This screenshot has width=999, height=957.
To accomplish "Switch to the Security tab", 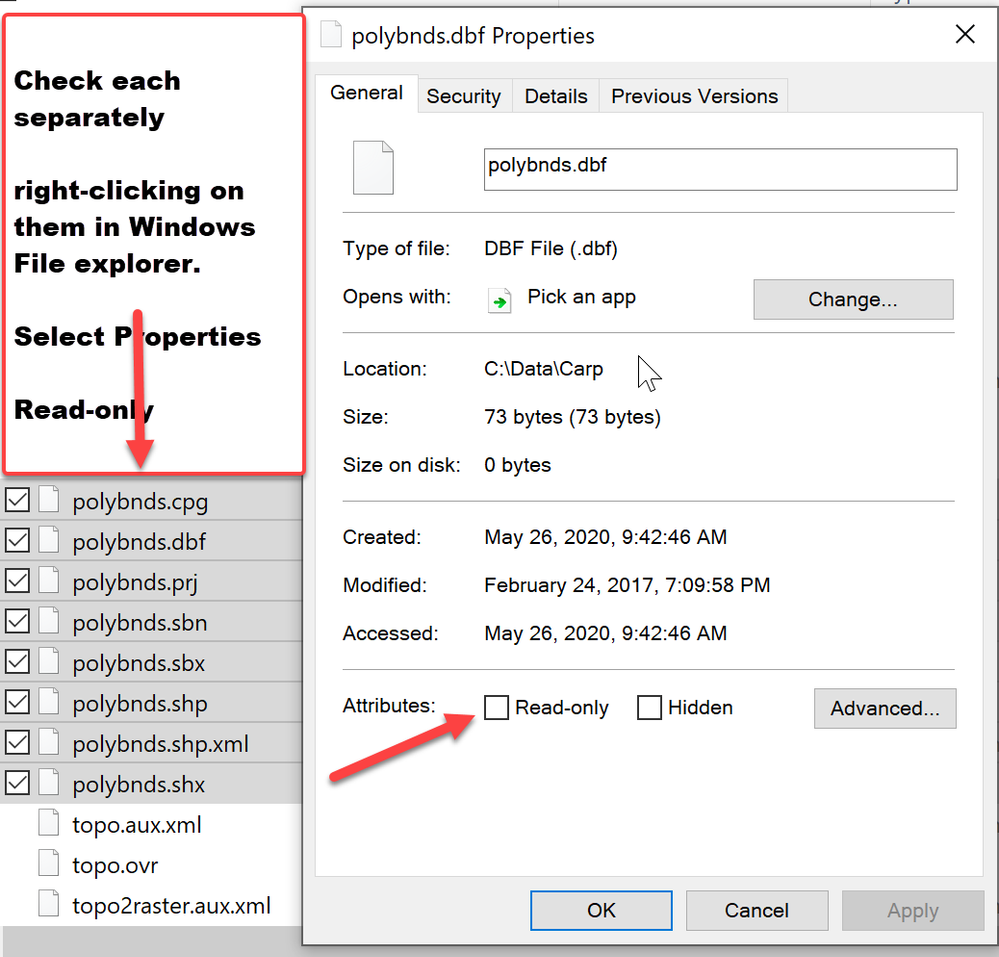I will (463, 96).
